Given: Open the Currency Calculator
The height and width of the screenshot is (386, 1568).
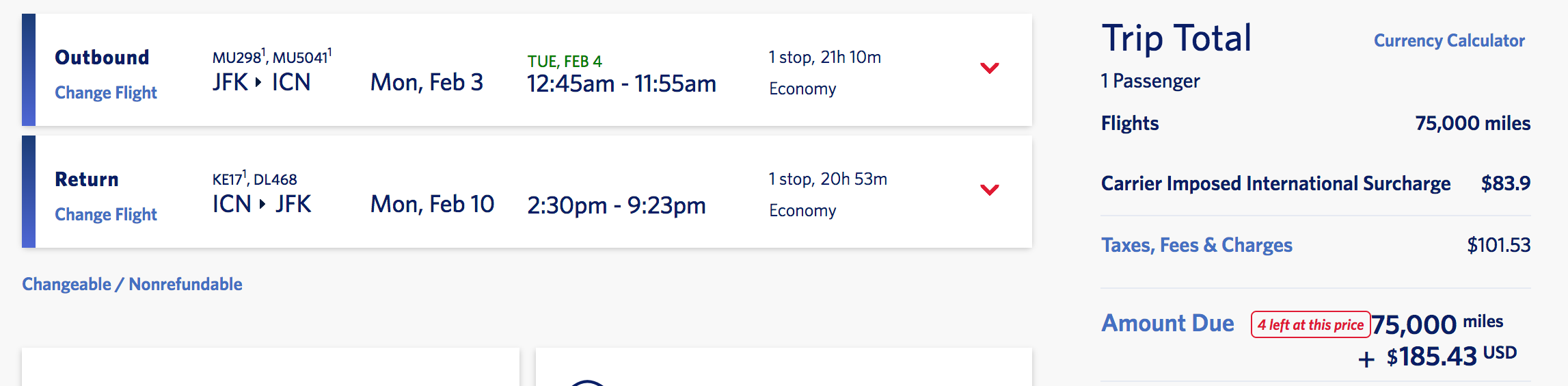Looking at the screenshot, I should pos(1449,40).
